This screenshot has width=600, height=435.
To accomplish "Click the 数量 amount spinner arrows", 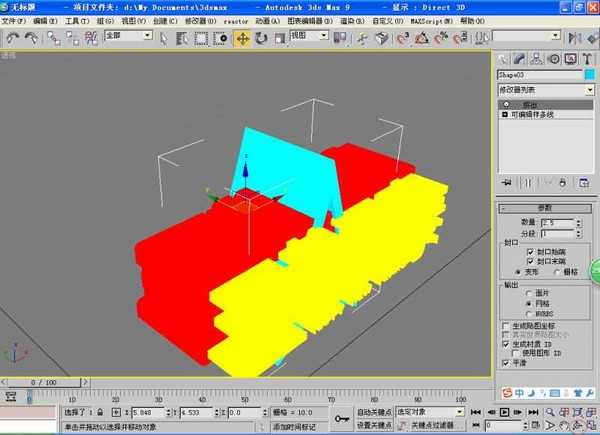I will tap(579, 223).
